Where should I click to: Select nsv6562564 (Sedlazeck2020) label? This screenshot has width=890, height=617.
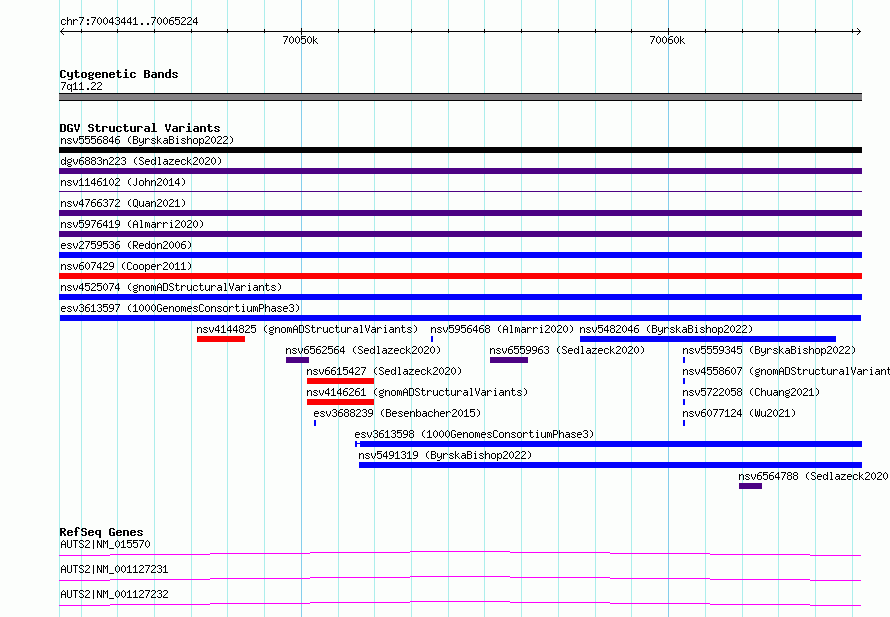pyautogui.click(x=363, y=350)
